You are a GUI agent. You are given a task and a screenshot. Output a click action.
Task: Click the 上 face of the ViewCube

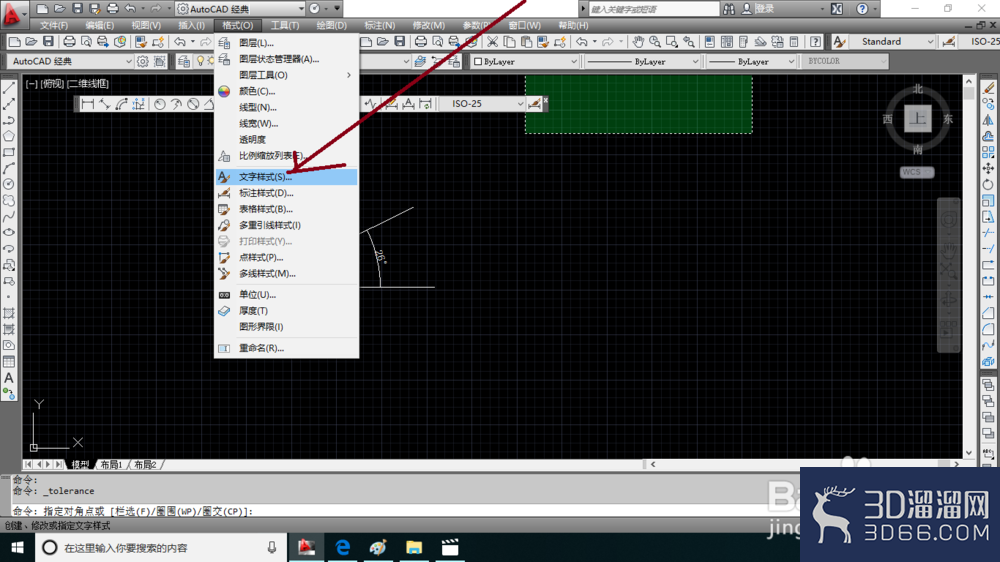coord(918,119)
